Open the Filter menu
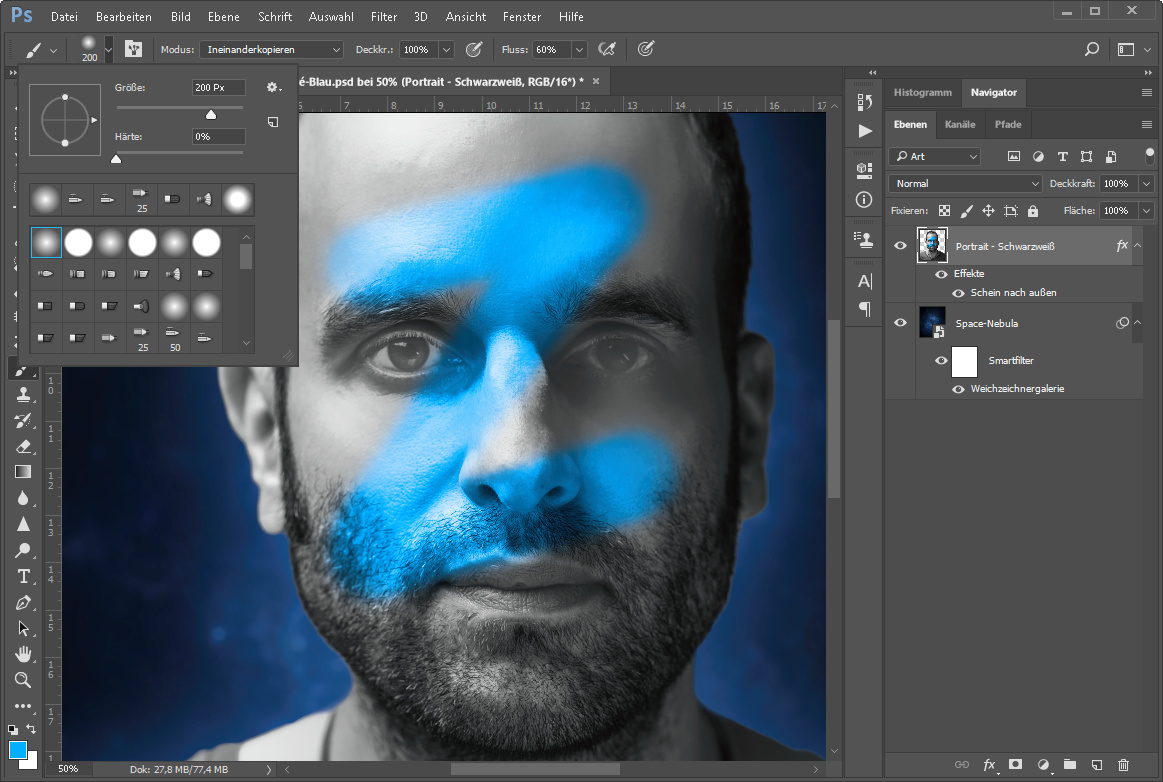 tap(383, 17)
